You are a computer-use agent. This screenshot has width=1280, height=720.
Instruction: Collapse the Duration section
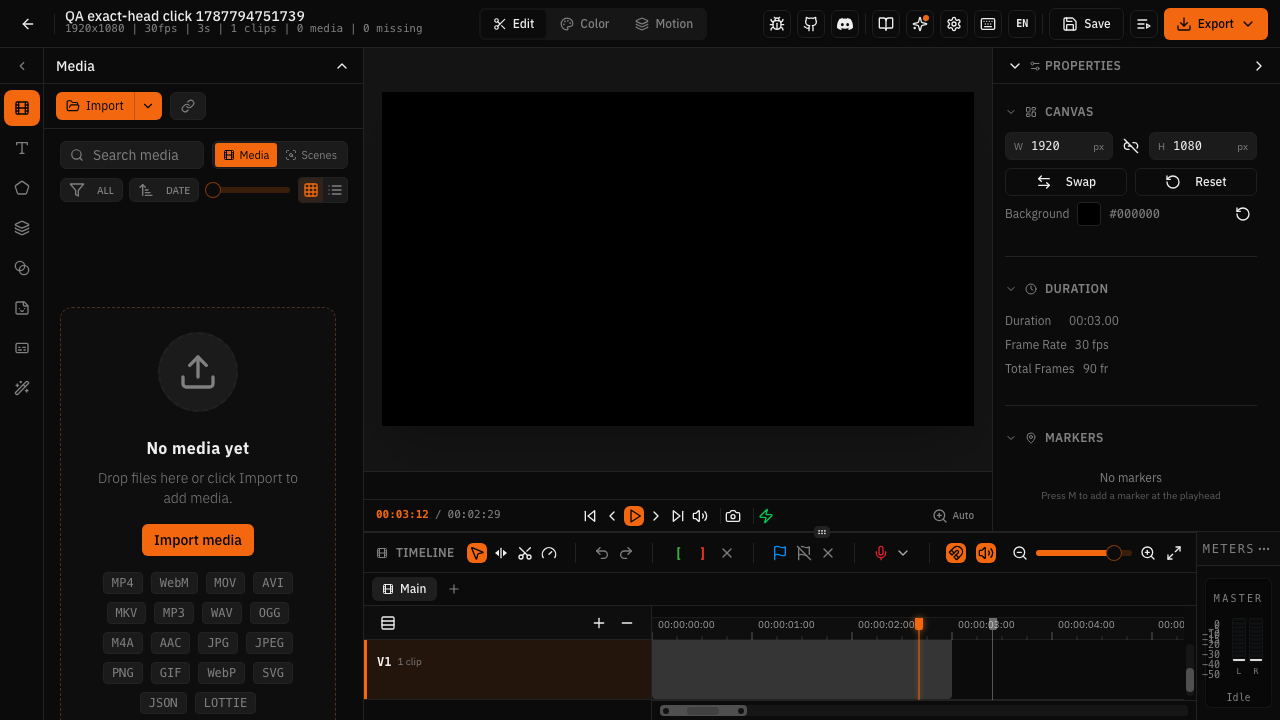[x=1011, y=289]
